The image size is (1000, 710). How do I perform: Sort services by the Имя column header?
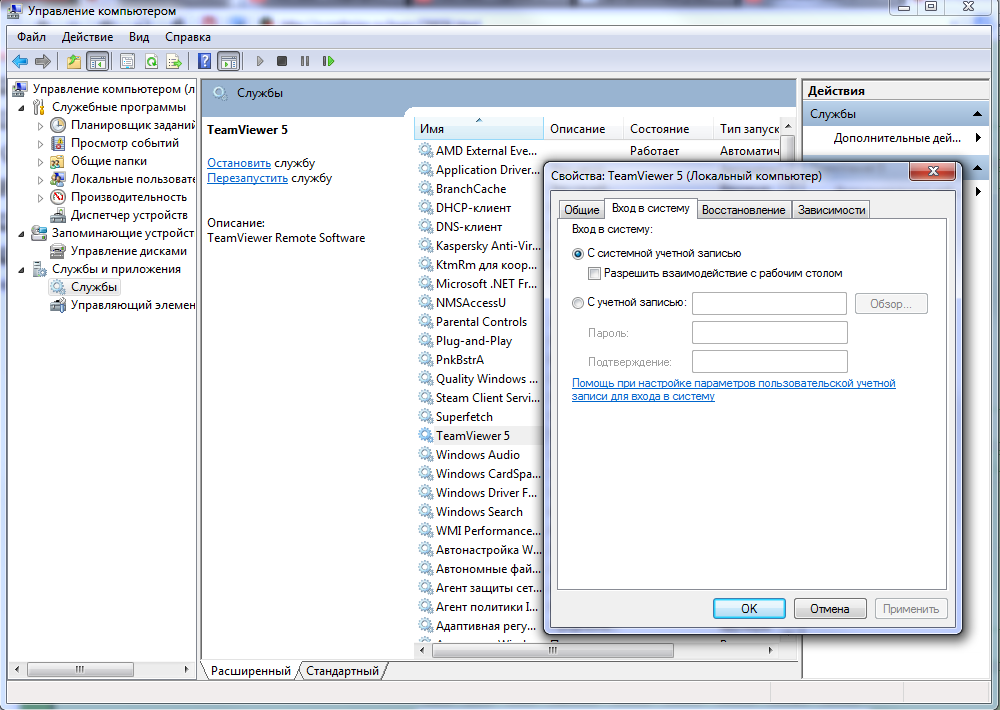[478, 128]
